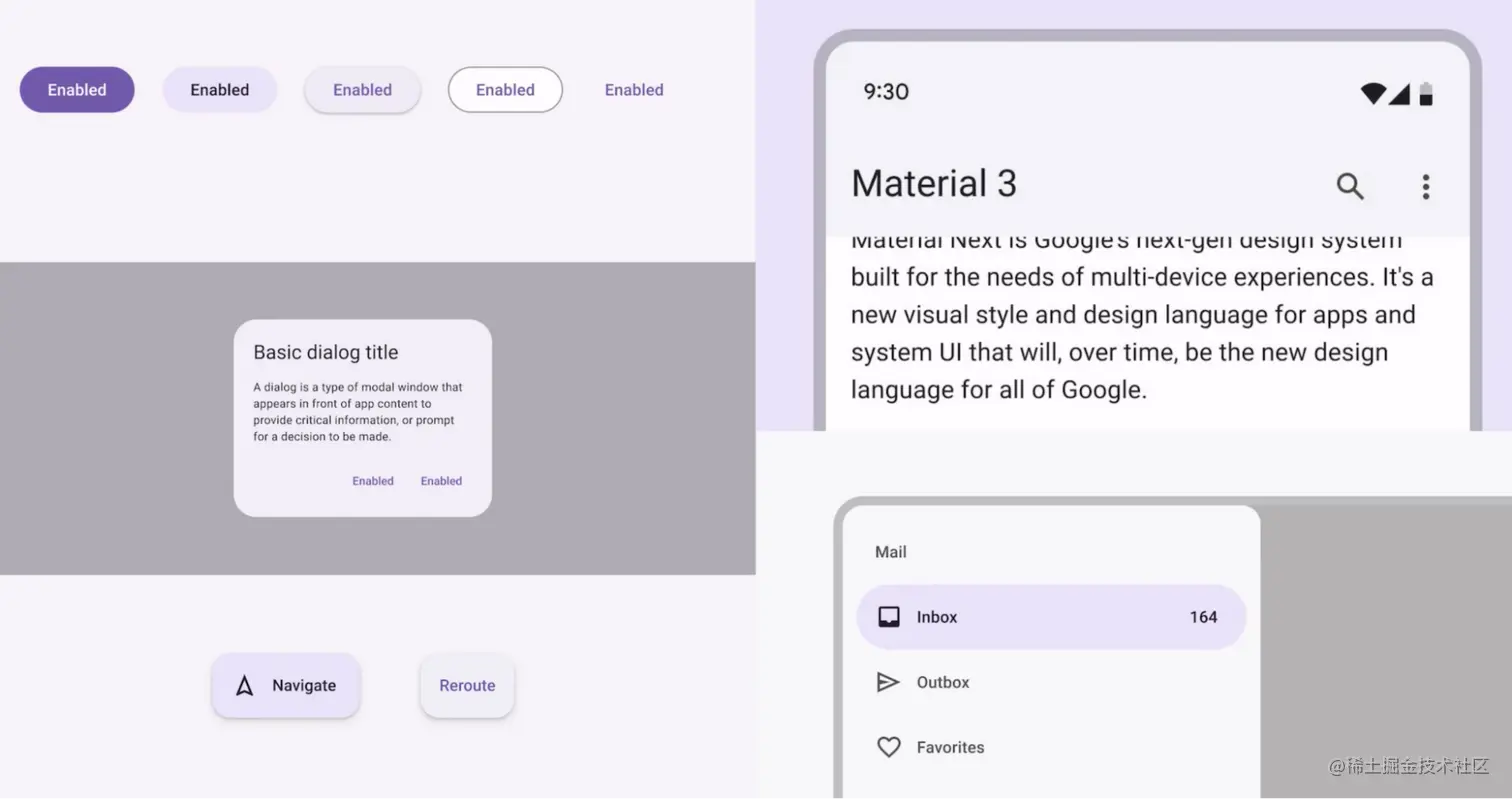Click the Mail drawer section header

tap(891, 552)
